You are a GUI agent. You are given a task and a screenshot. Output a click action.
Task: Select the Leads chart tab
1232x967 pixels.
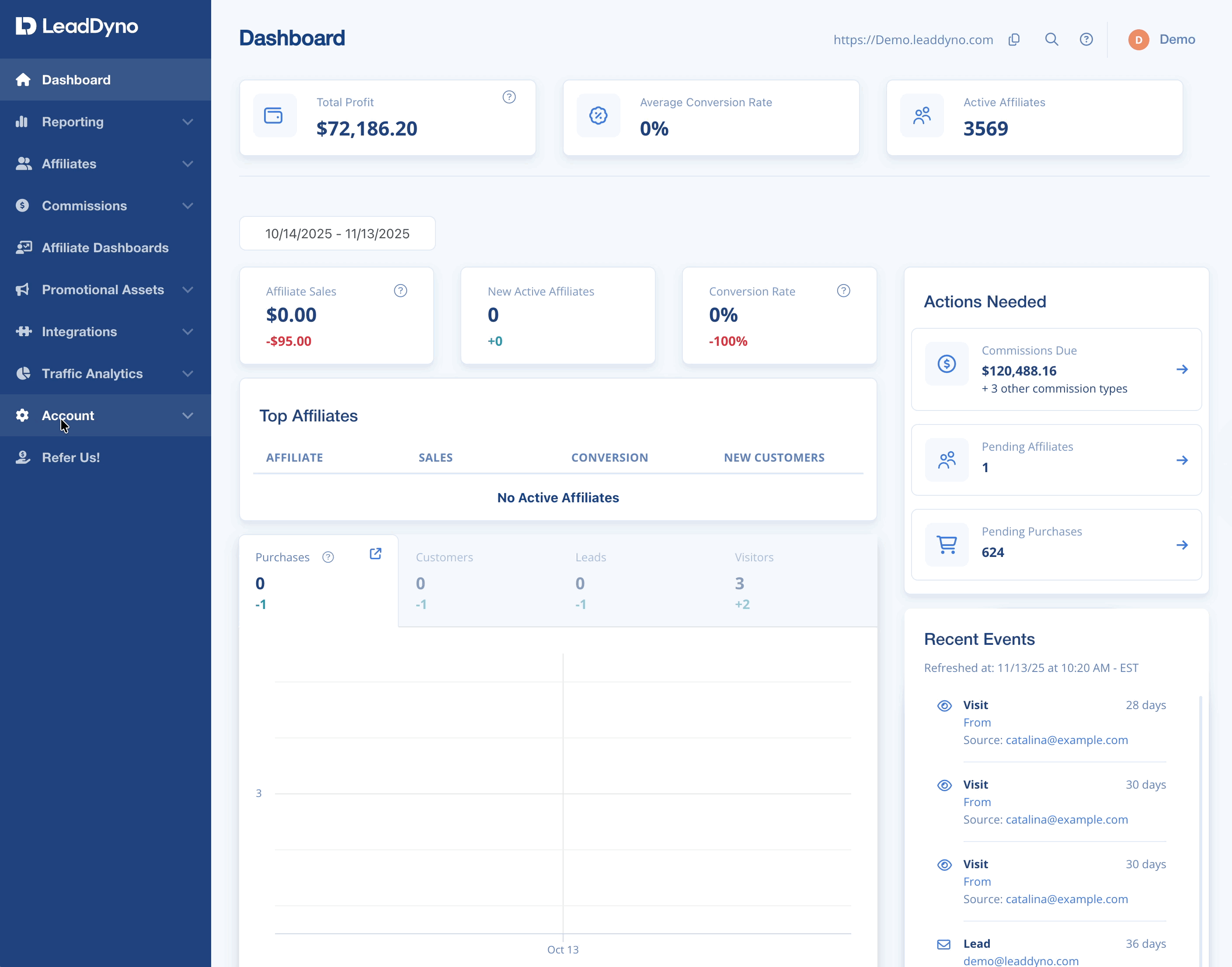coord(637,580)
